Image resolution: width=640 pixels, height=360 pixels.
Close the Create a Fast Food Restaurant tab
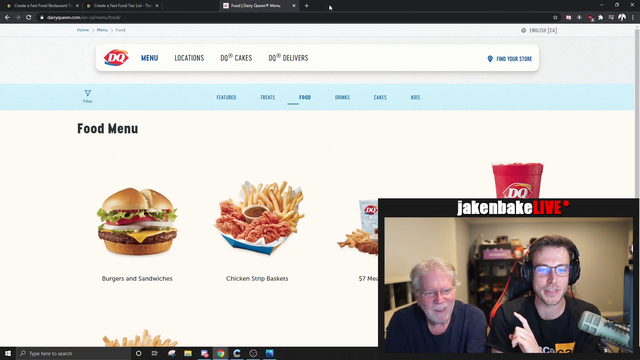click(x=77, y=6)
